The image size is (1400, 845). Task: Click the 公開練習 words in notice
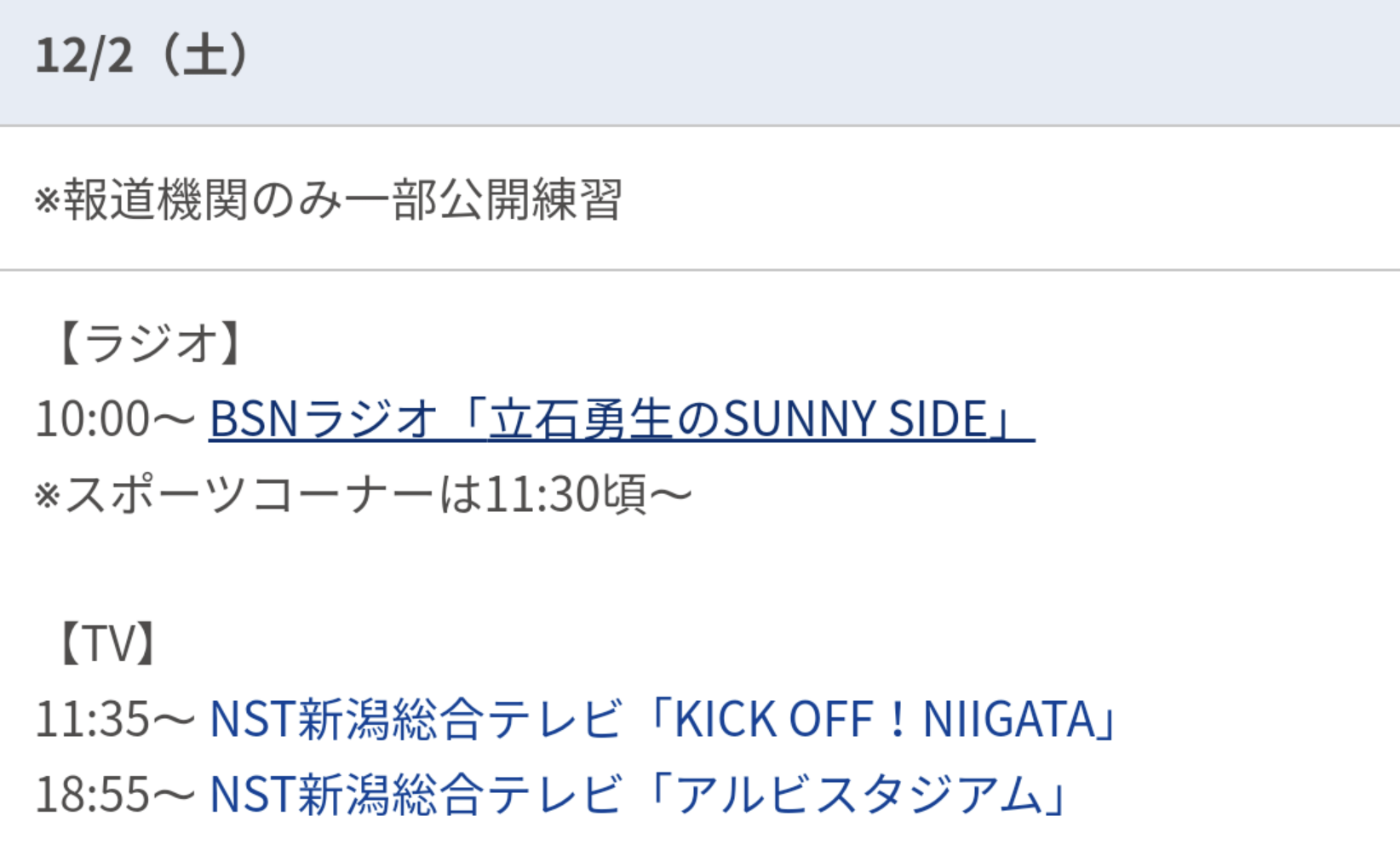pyautogui.click(x=531, y=199)
